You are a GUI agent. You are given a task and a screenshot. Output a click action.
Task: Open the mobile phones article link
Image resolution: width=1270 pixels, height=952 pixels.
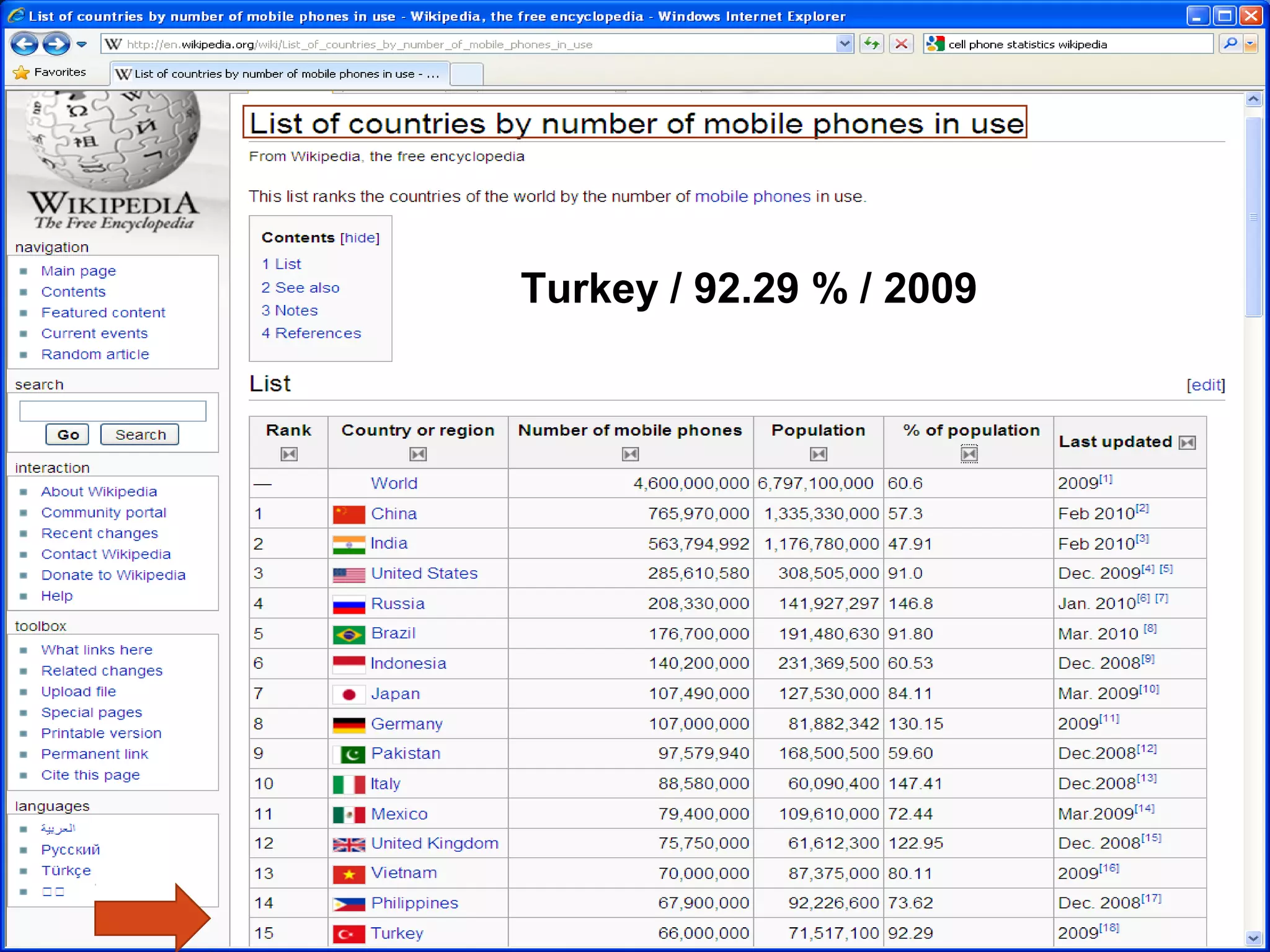[752, 196]
